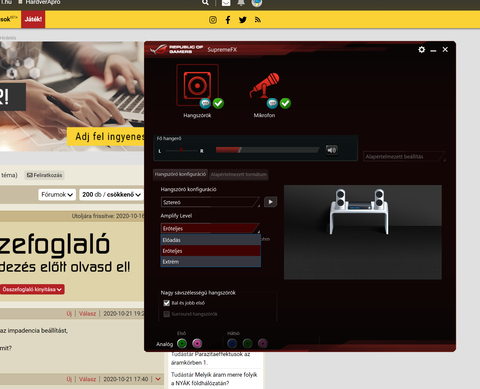The image size is (480, 389).
Task: Open Facebook link in browser page
Action: (x=228, y=20)
